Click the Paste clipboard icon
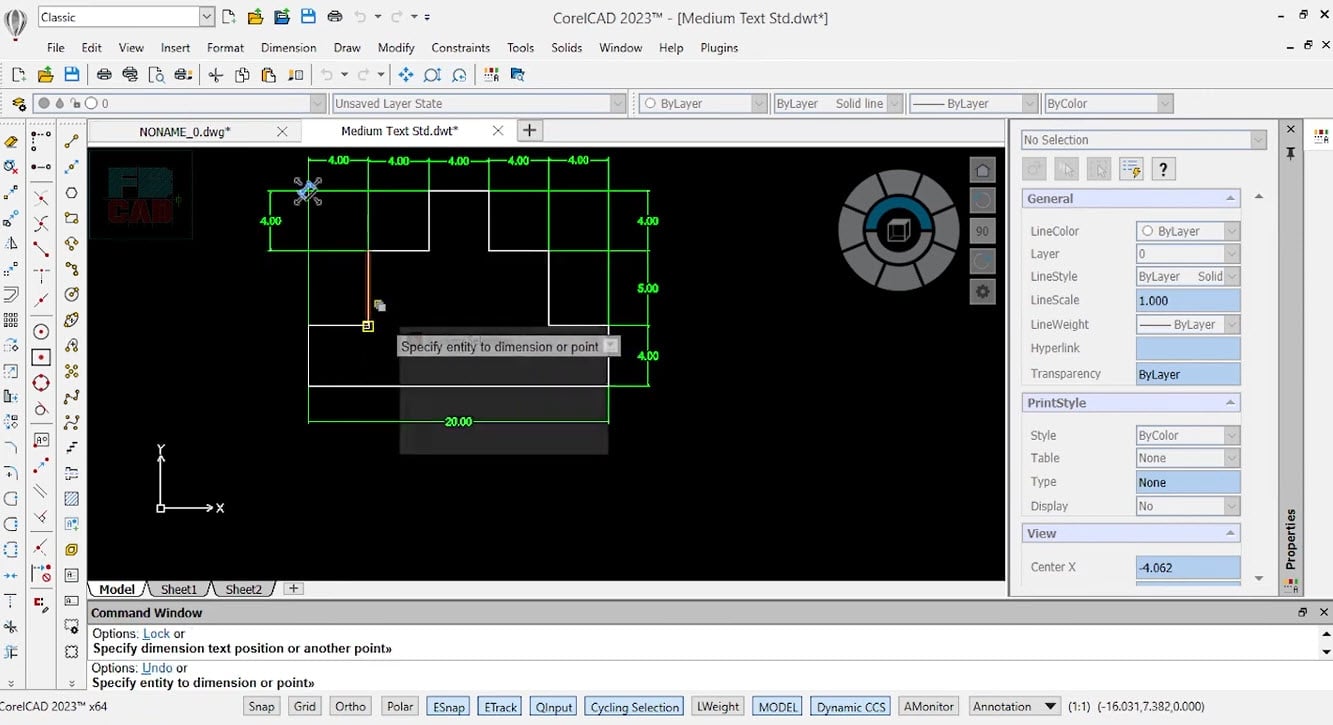Viewport: 1333px width, 725px height. coord(268,75)
